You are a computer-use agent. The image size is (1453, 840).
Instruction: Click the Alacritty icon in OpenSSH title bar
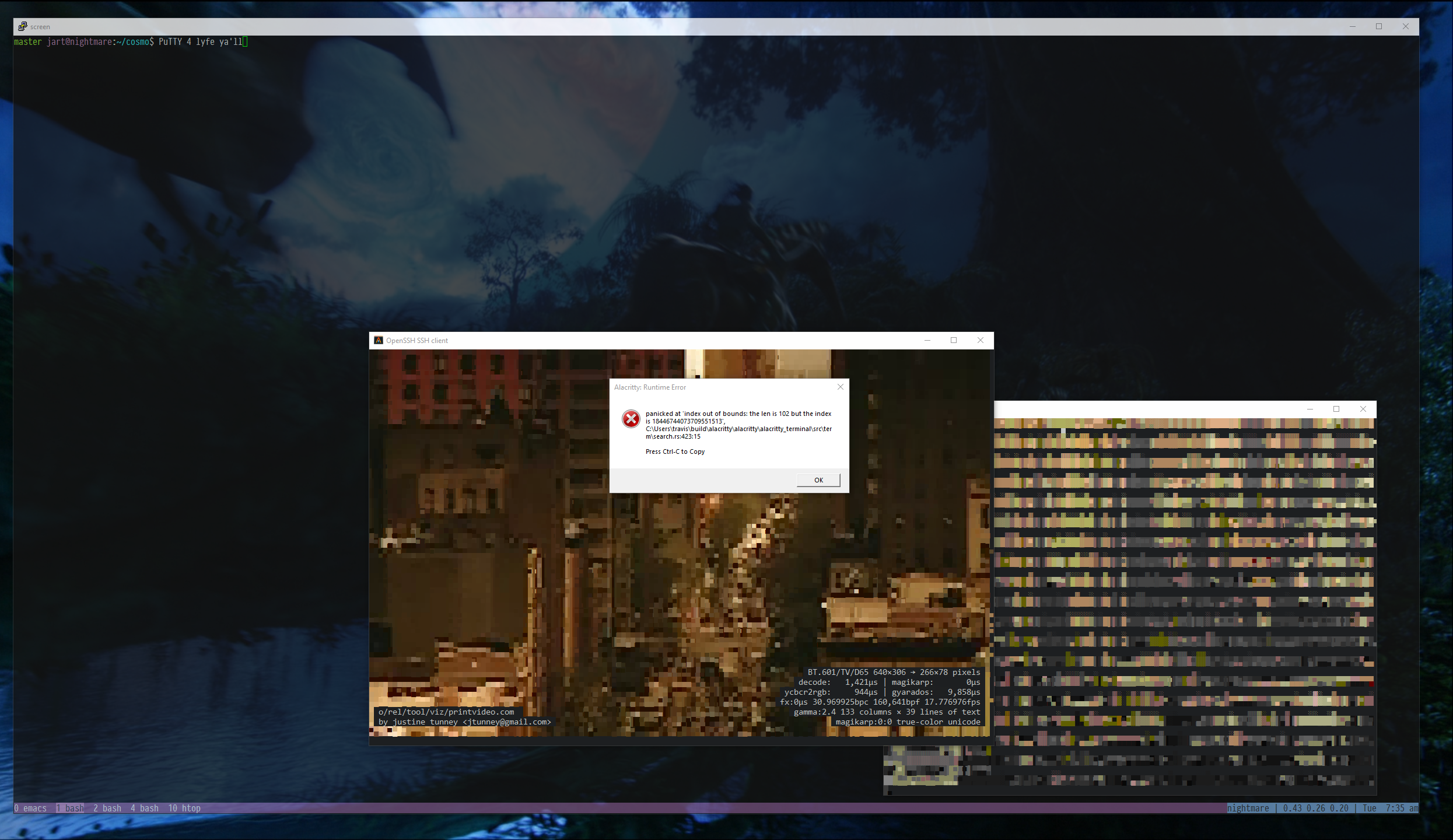click(x=378, y=340)
